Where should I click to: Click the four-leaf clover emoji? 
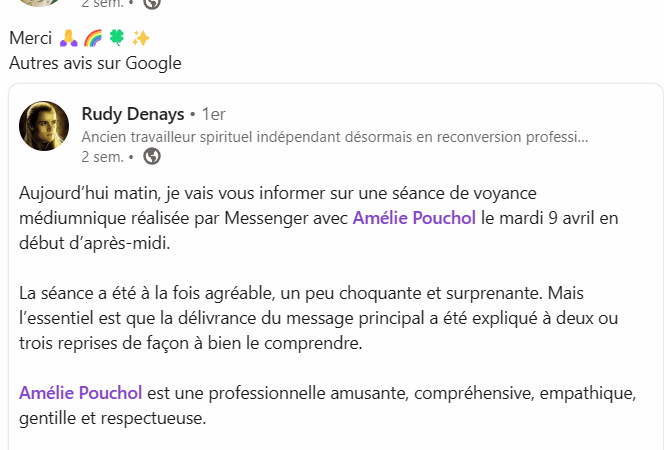(x=116, y=39)
